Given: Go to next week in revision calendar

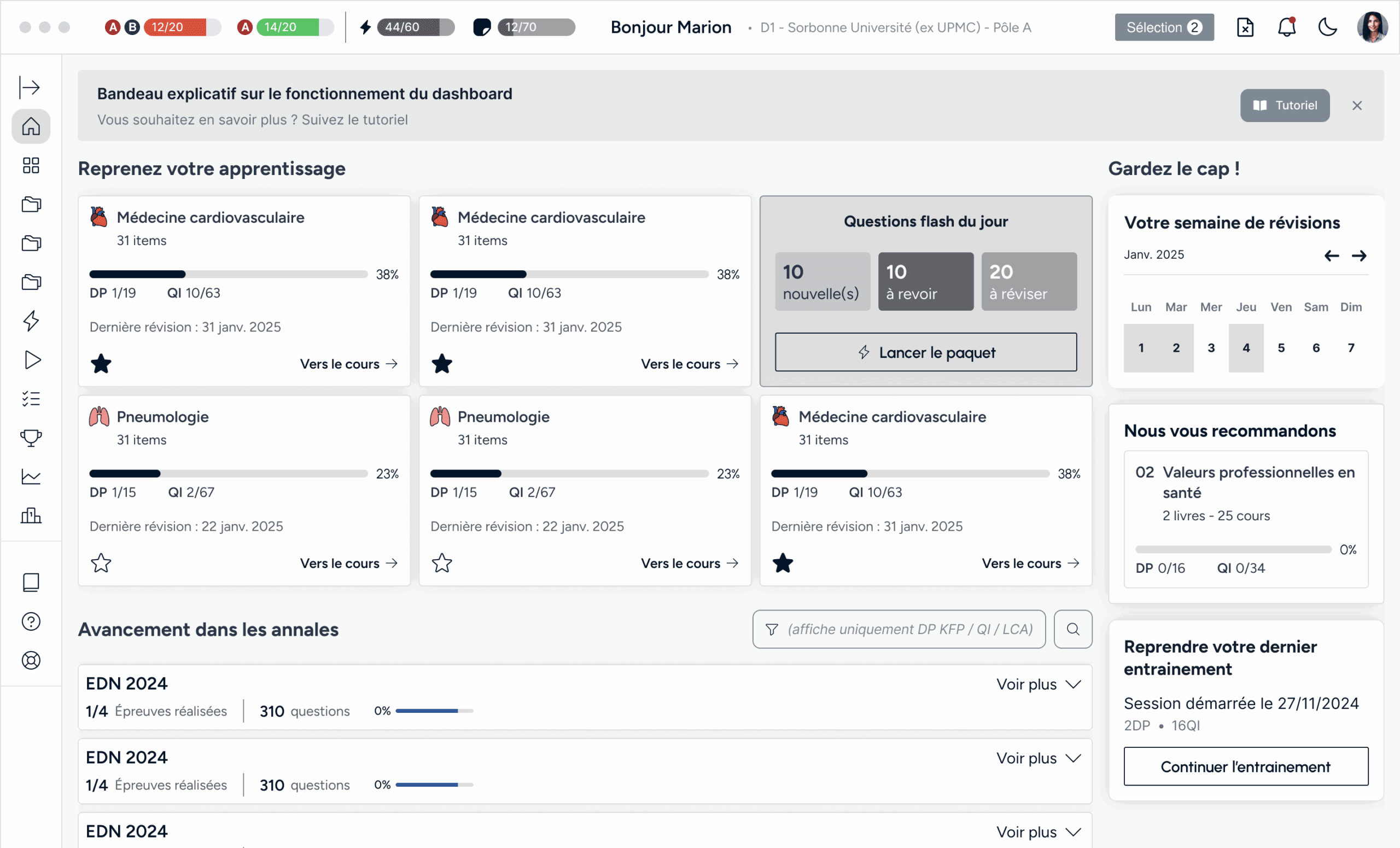Looking at the screenshot, I should coord(1359,255).
